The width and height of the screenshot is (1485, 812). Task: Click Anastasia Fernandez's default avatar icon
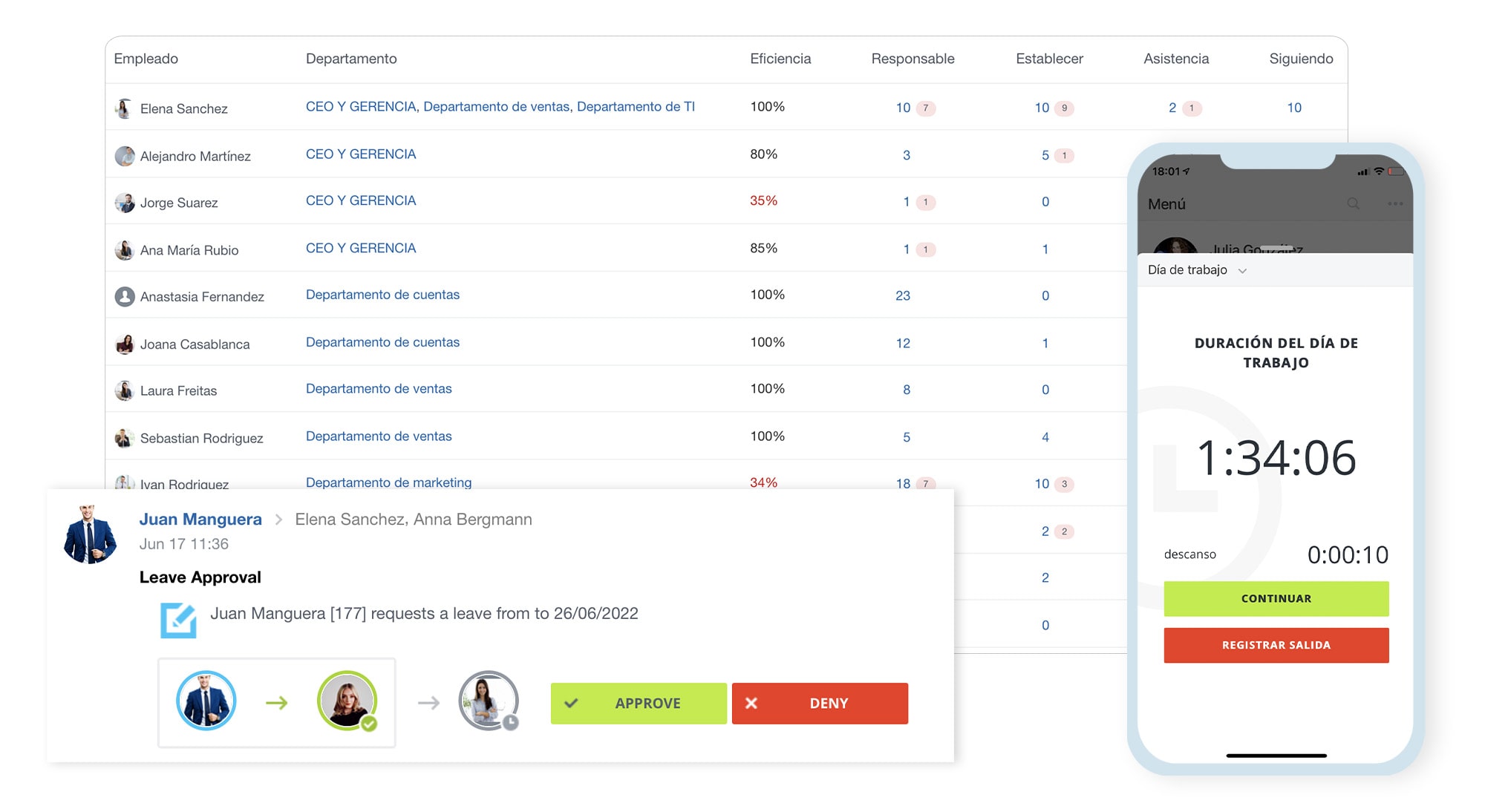[x=124, y=297]
